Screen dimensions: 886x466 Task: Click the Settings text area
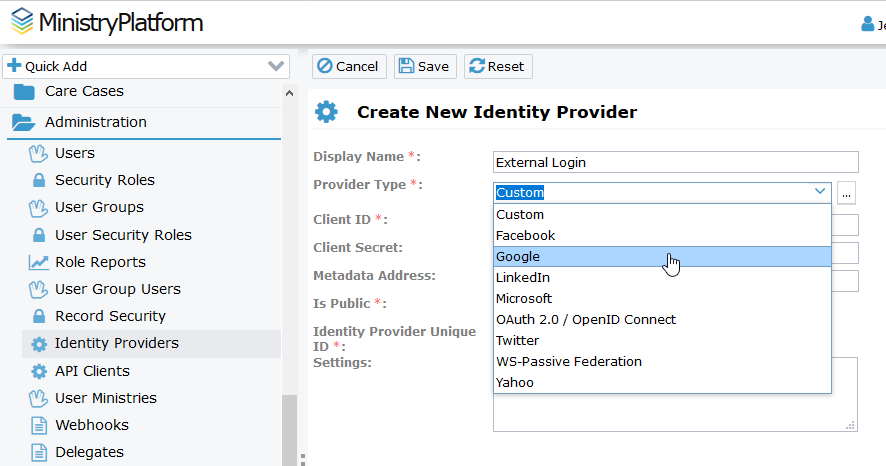point(675,414)
